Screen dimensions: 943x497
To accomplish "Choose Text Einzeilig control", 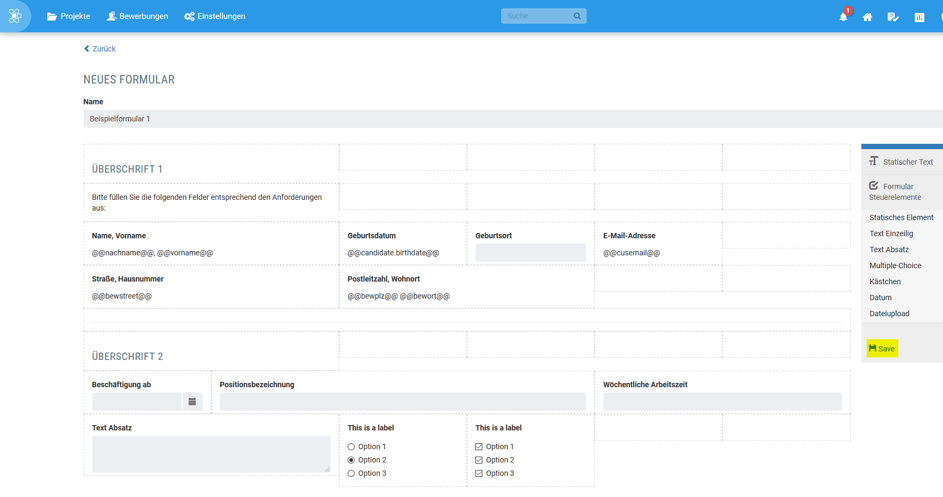I will coord(891,233).
